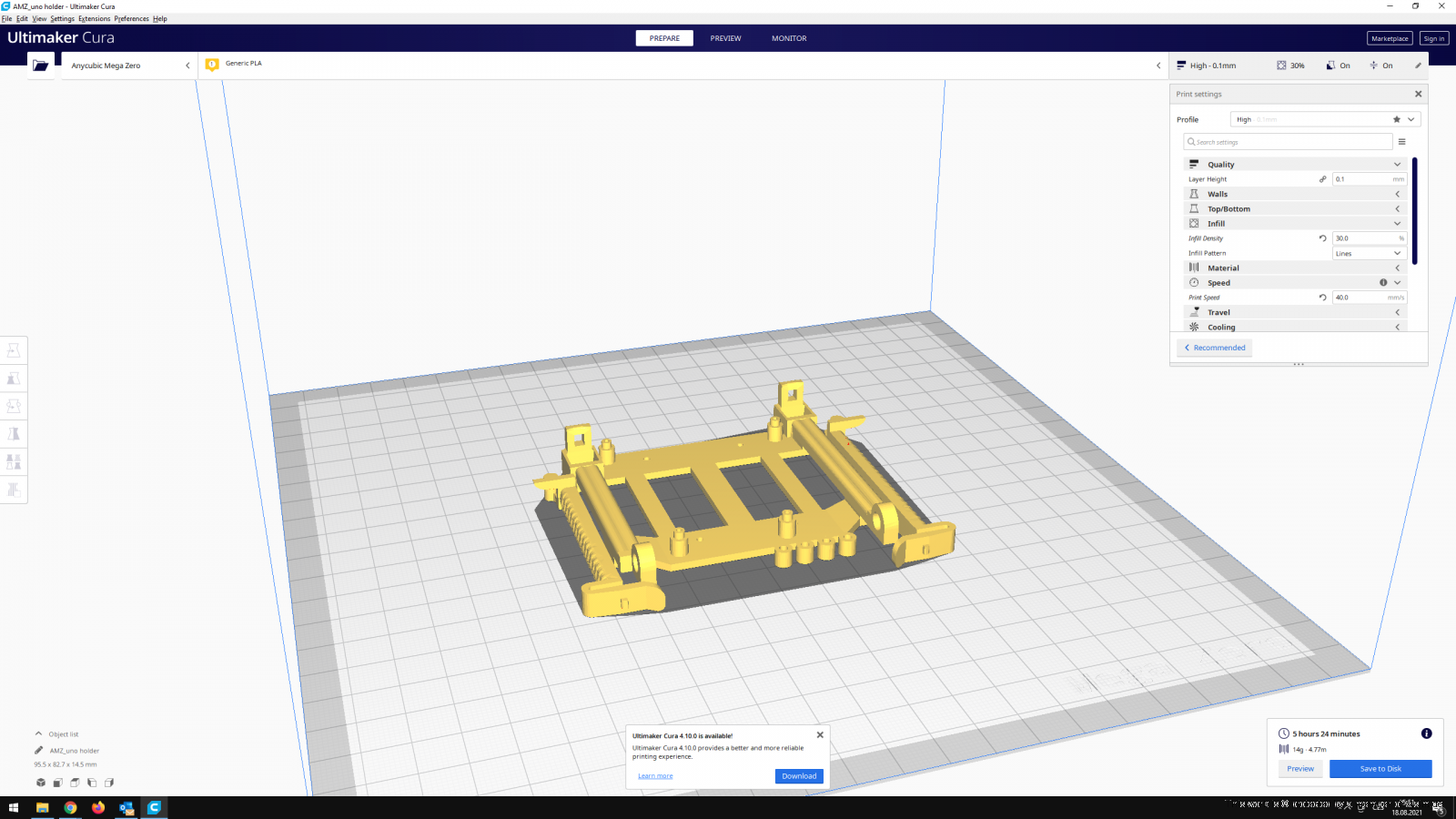
Task: Open file using the folder icon
Action: pos(40,66)
